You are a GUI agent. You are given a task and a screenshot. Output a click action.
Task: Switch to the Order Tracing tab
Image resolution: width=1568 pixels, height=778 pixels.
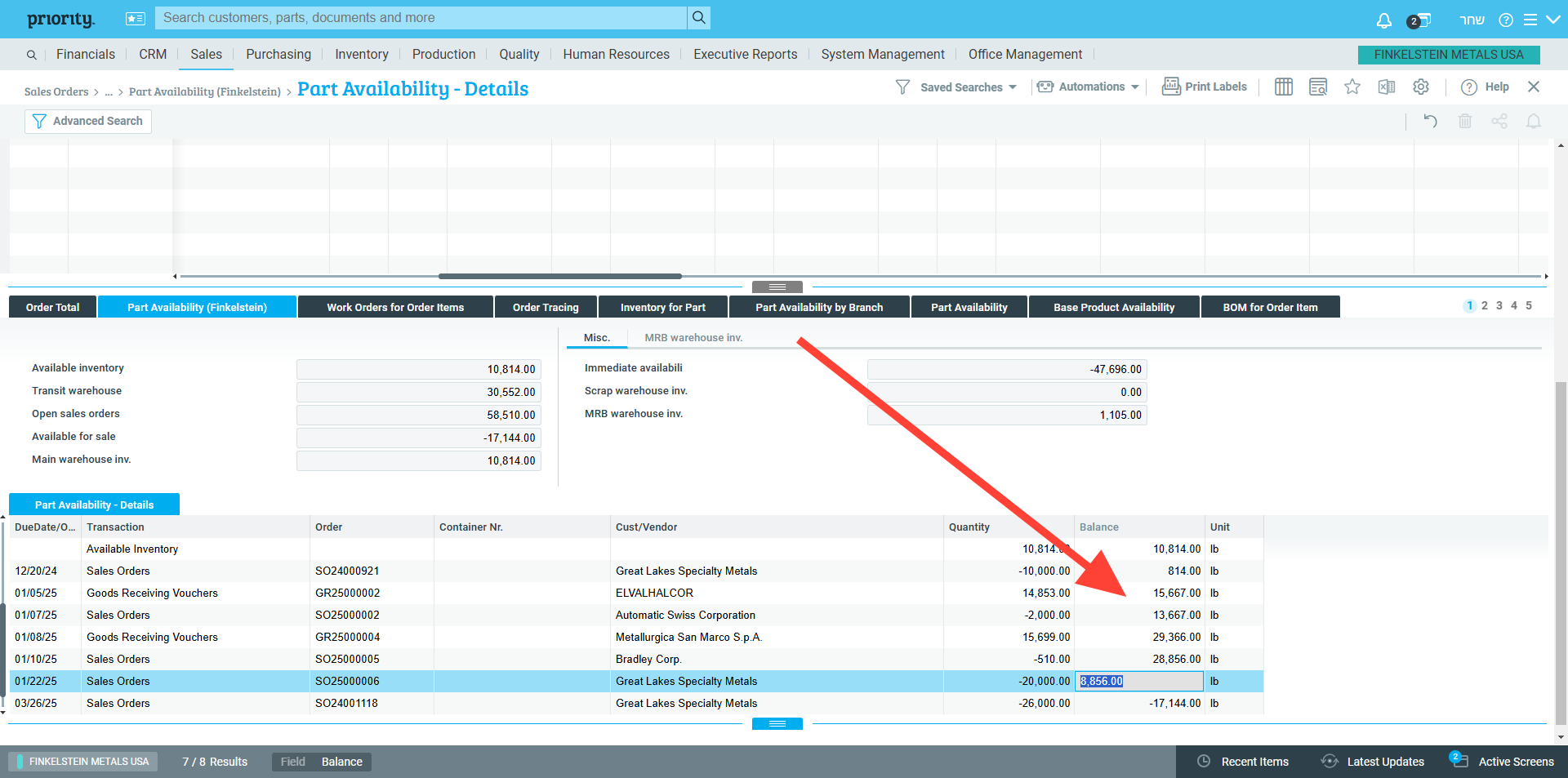point(546,307)
